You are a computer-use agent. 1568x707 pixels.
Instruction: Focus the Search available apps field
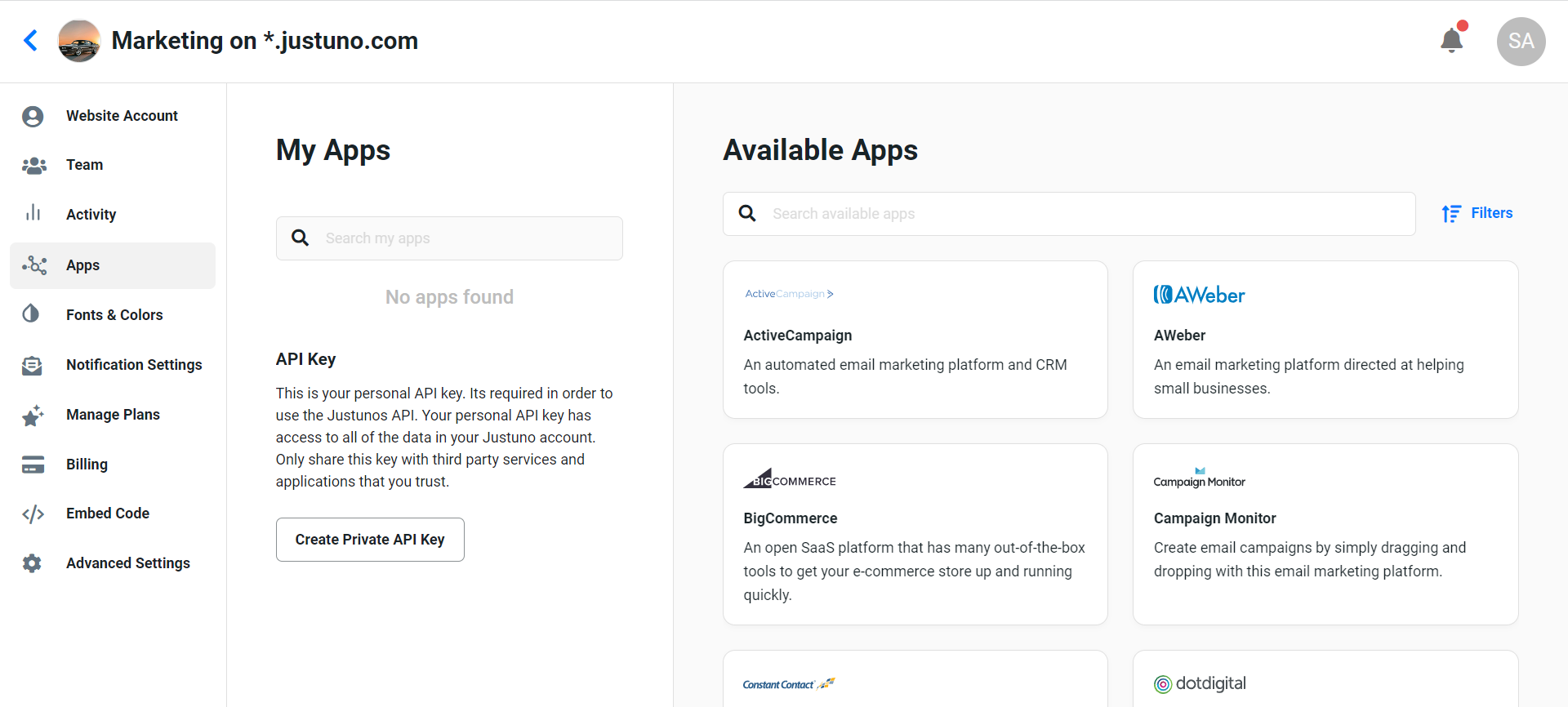[x=1069, y=214]
